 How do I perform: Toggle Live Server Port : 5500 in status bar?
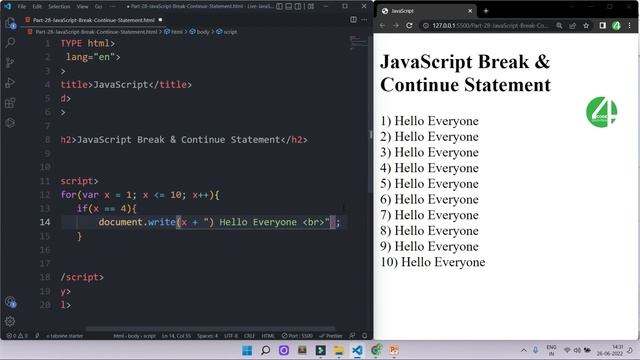[297, 336]
